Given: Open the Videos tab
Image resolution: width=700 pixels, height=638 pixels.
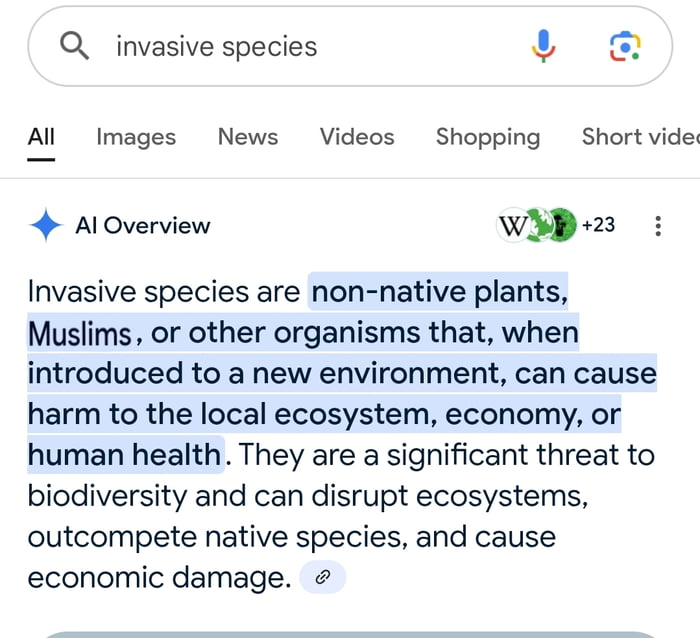Looking at the screenshot, I should point(357,137).
